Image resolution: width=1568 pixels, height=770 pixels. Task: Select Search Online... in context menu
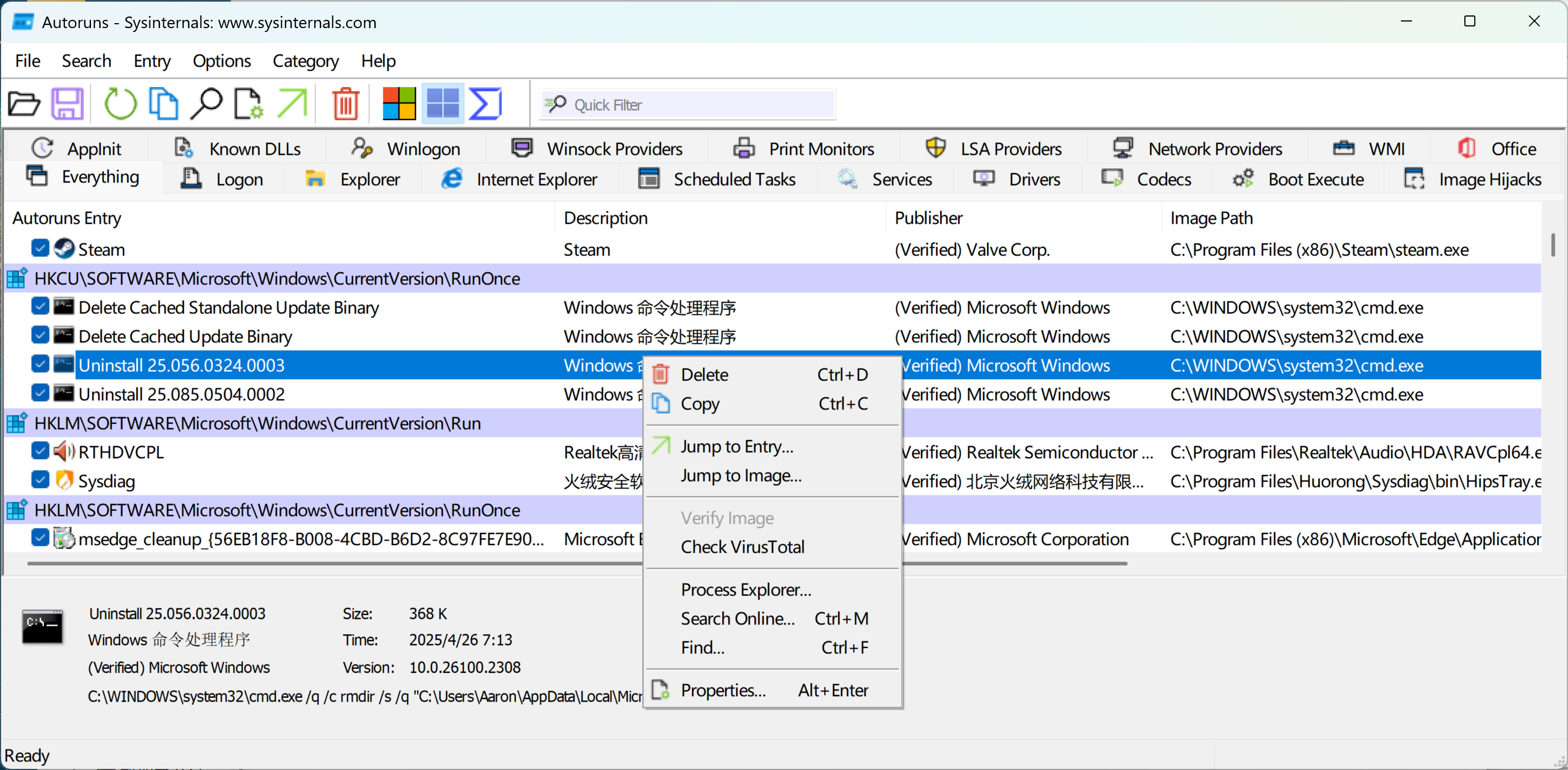[x=772, y=618]
